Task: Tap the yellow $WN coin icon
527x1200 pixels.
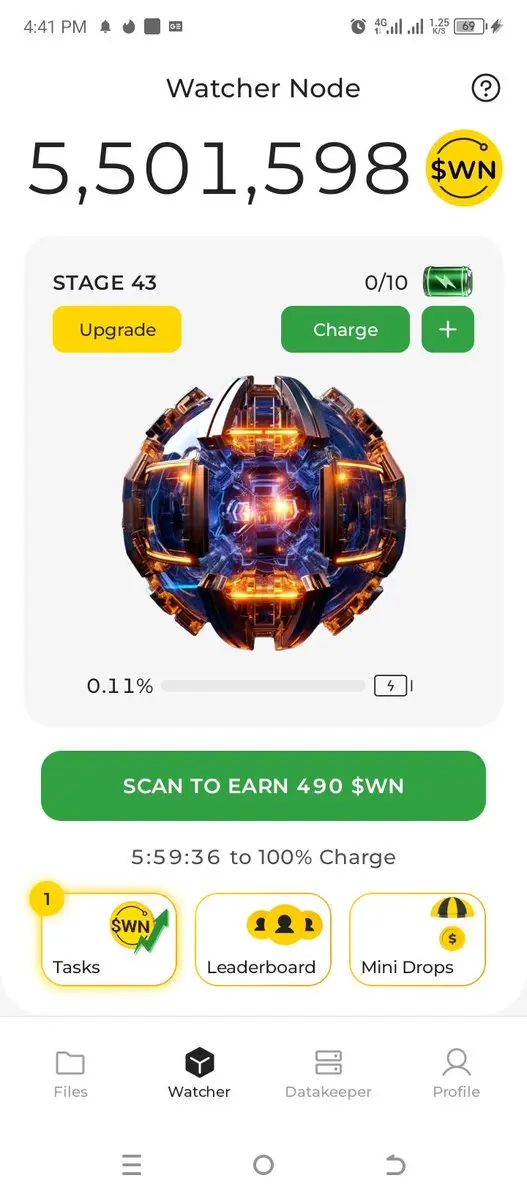Action: click(x=464, y=168)
